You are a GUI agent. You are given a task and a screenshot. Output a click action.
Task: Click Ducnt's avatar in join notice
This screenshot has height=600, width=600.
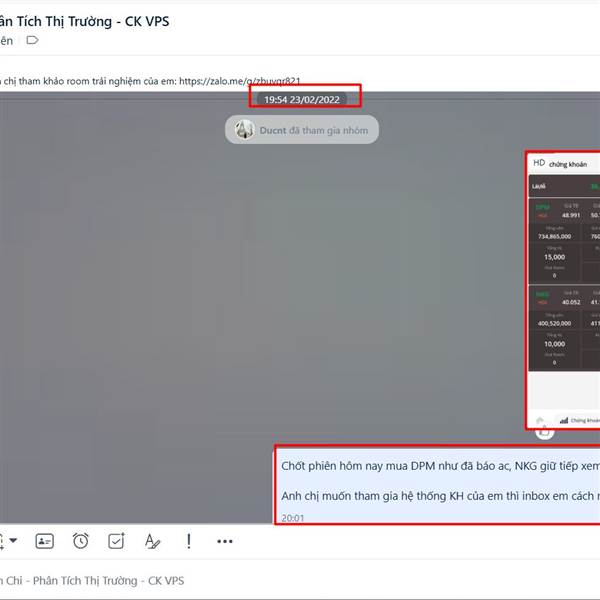(245, 129)
